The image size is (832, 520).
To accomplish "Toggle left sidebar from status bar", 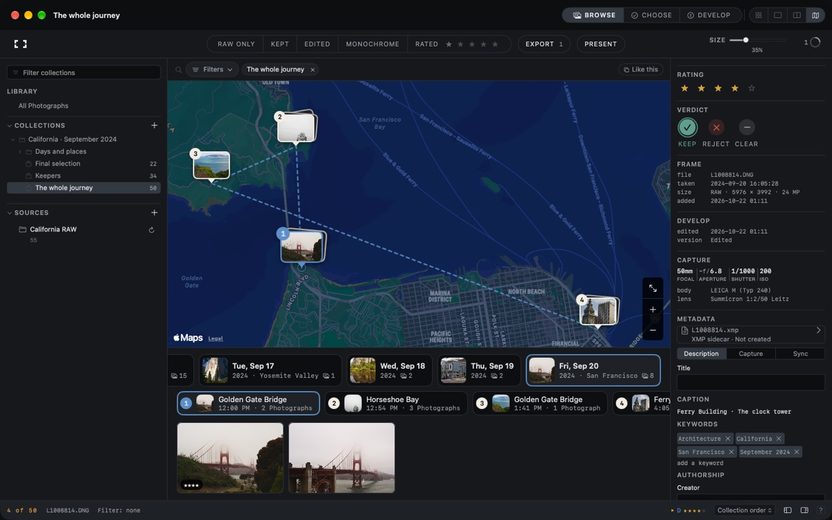I will pyautogui.click(x=787, y=510).
